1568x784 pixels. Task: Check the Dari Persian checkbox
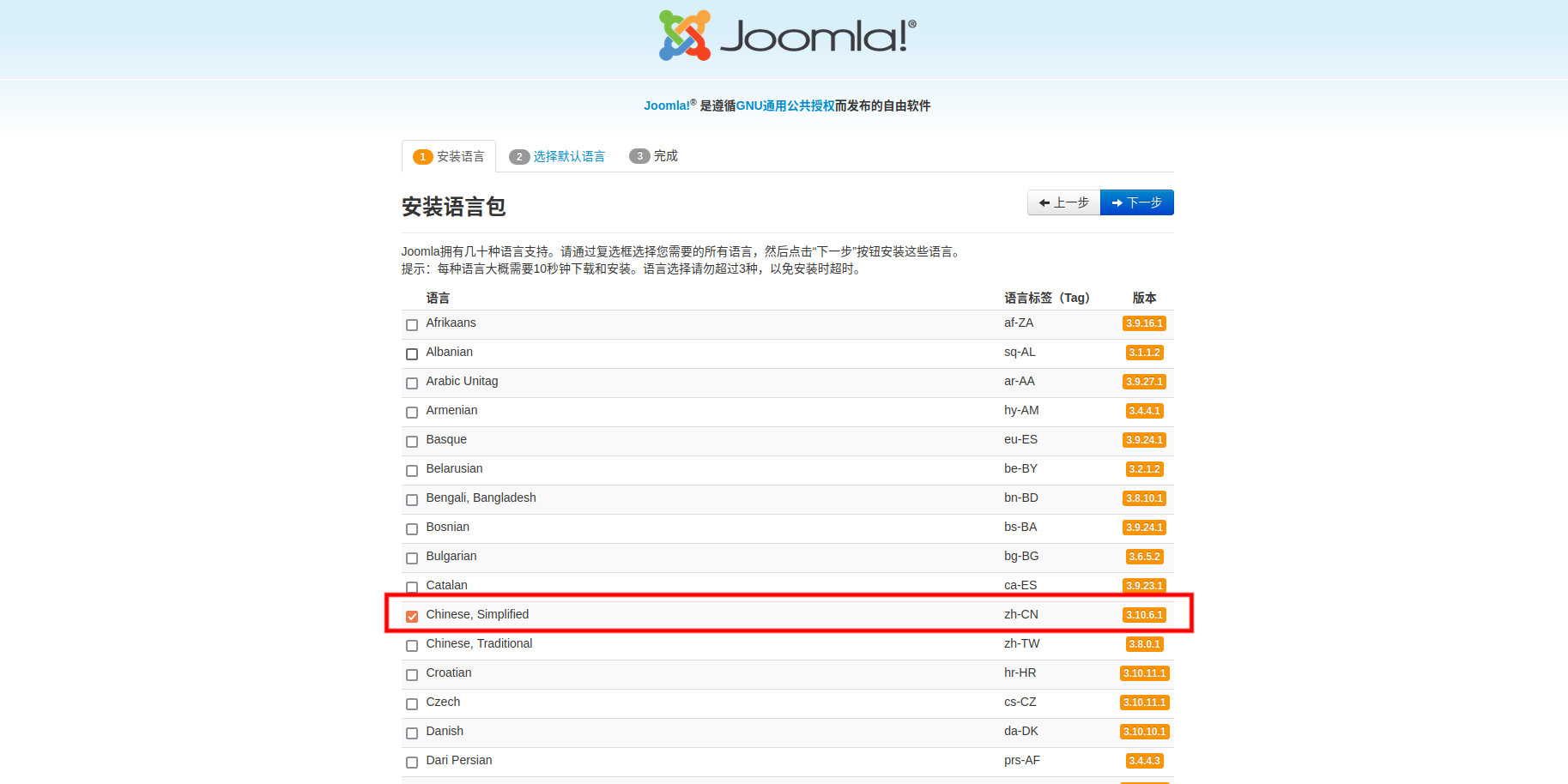point(412,763)
